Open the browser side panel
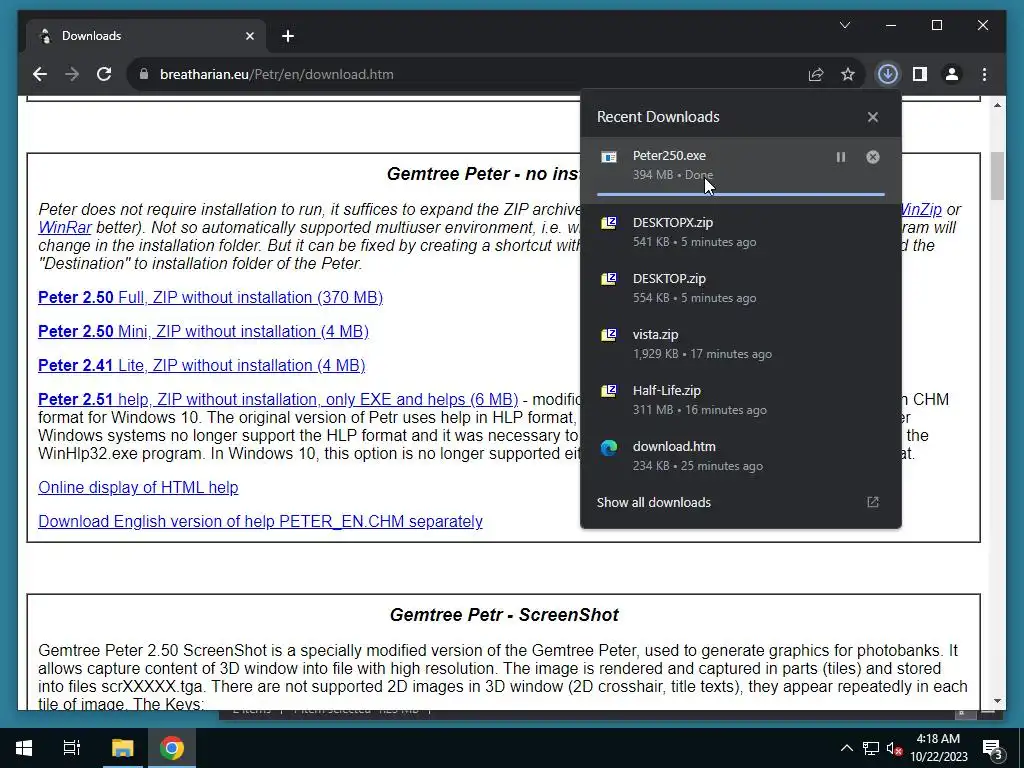Screen dimensions: 1024x768 (920, 74)
